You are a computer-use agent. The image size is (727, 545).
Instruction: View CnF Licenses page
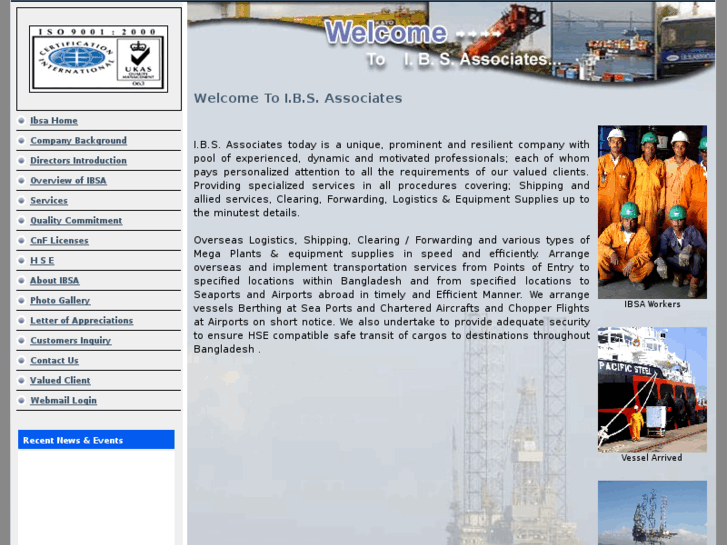tap(59, 240)
